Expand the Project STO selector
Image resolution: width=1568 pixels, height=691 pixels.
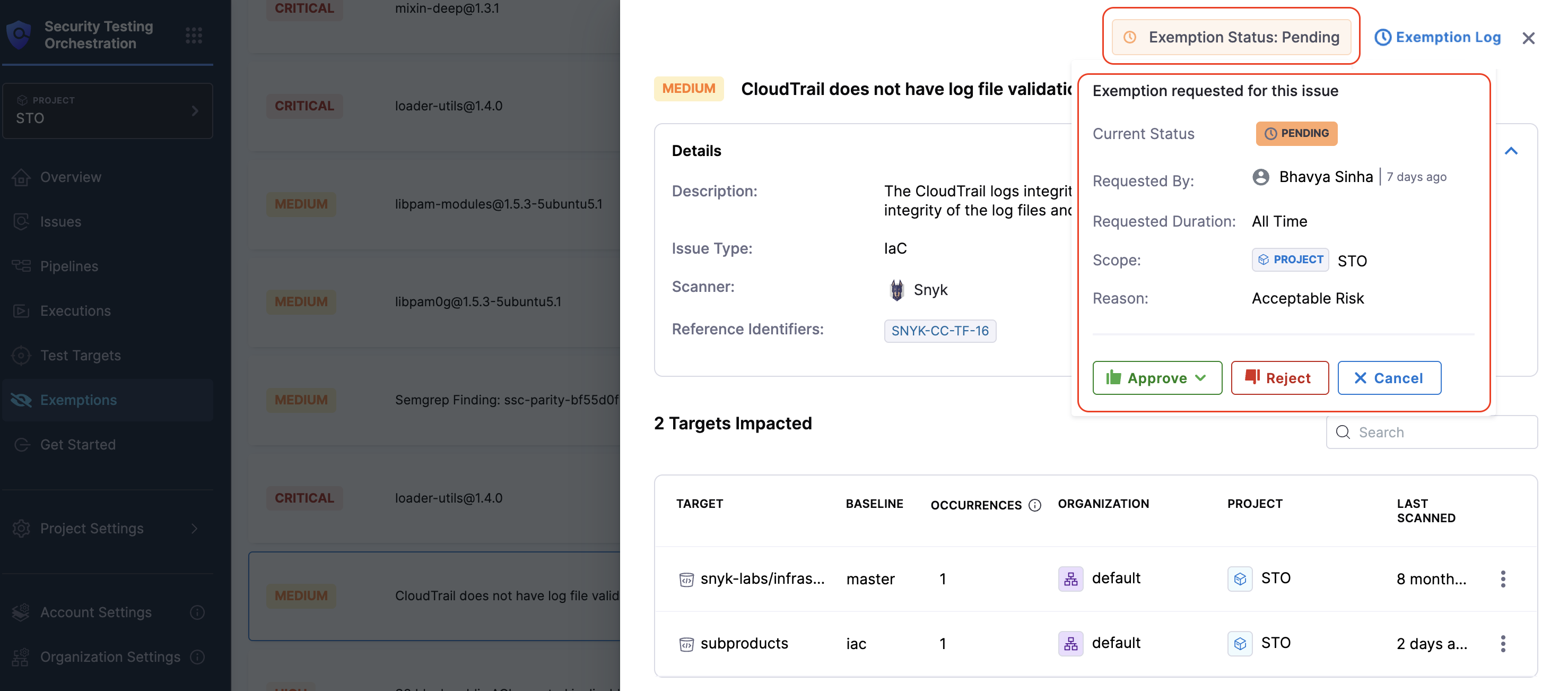(x=108, y=111)
